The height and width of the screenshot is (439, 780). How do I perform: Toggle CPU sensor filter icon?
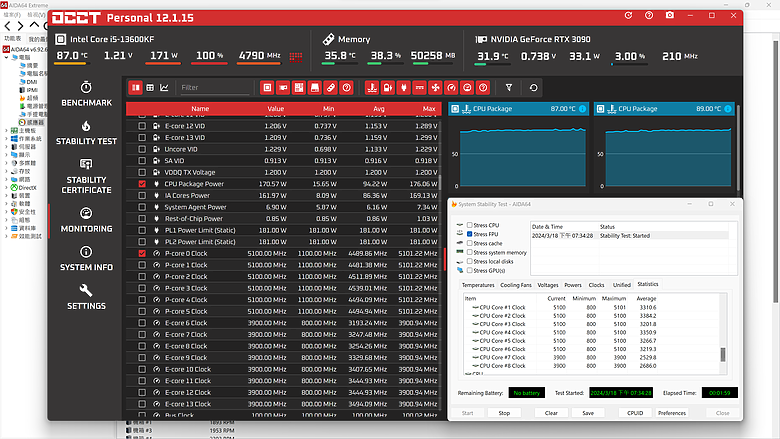pyautogui.click(x=267, y=88)
